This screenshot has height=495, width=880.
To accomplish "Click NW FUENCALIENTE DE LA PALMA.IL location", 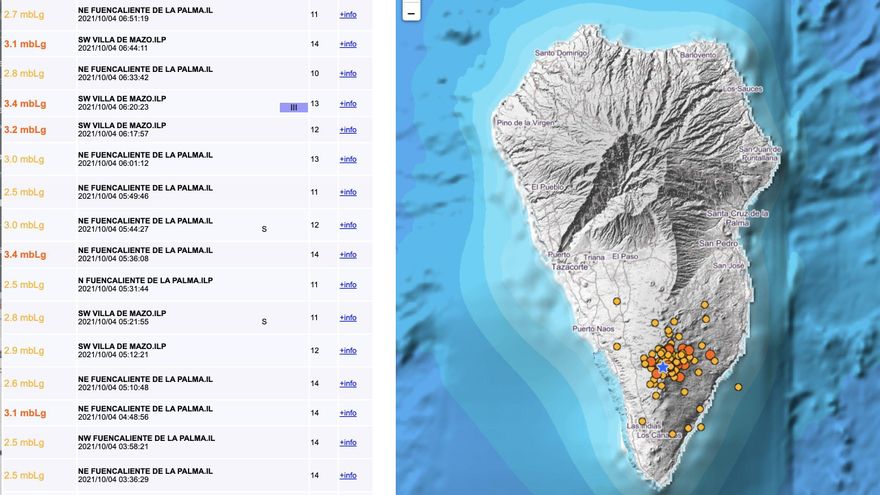I will click(x=146, y=438).
